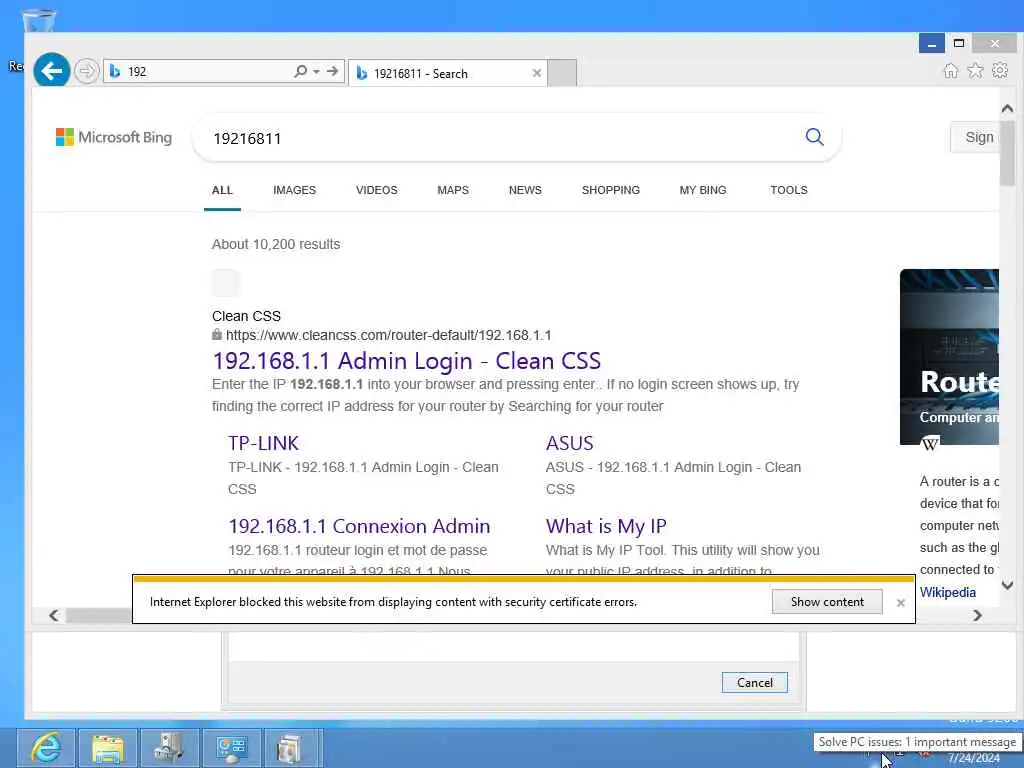
Task: Click the About 10,200 results text
Action: [x=276, y=244]
